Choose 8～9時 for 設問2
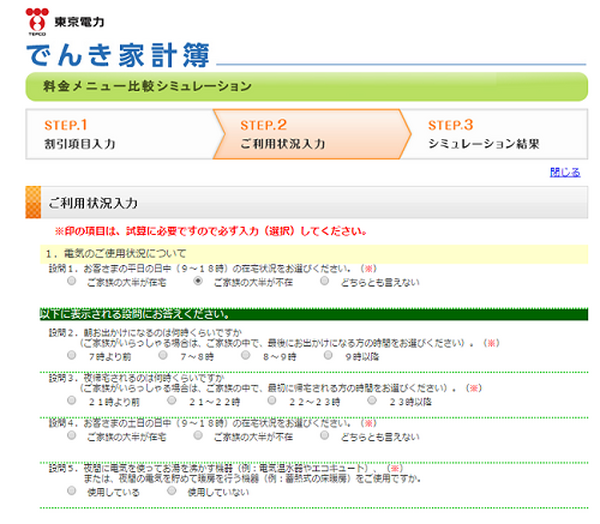This screenshot has width=600, height=524. pos(246,355)
